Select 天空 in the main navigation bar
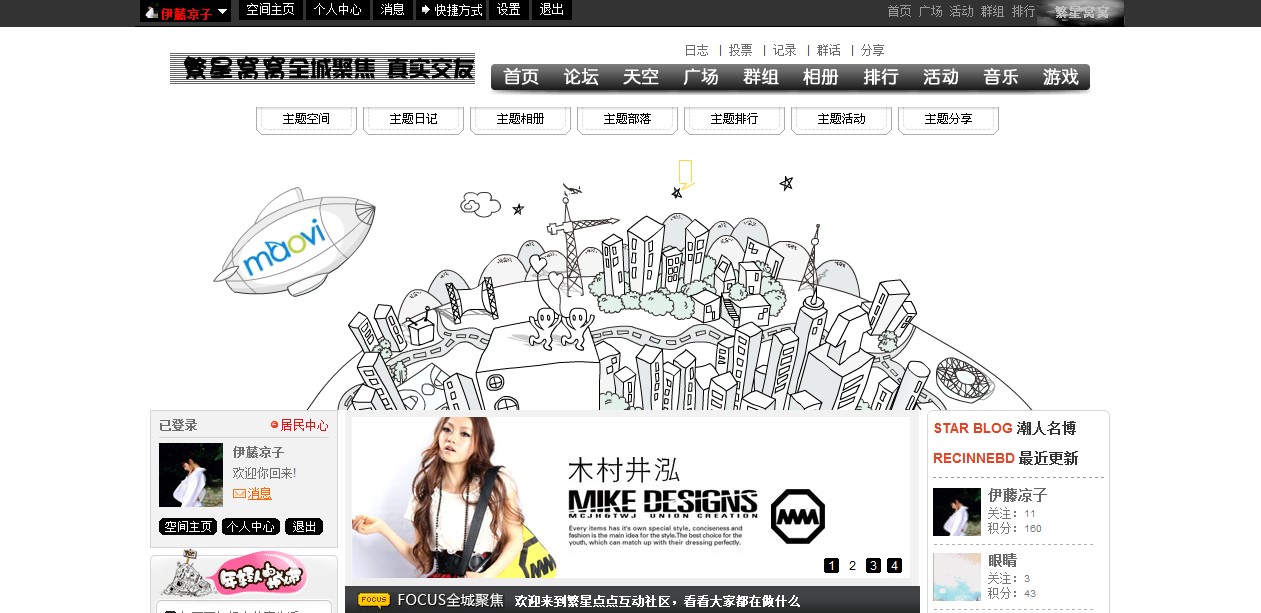 641,77
